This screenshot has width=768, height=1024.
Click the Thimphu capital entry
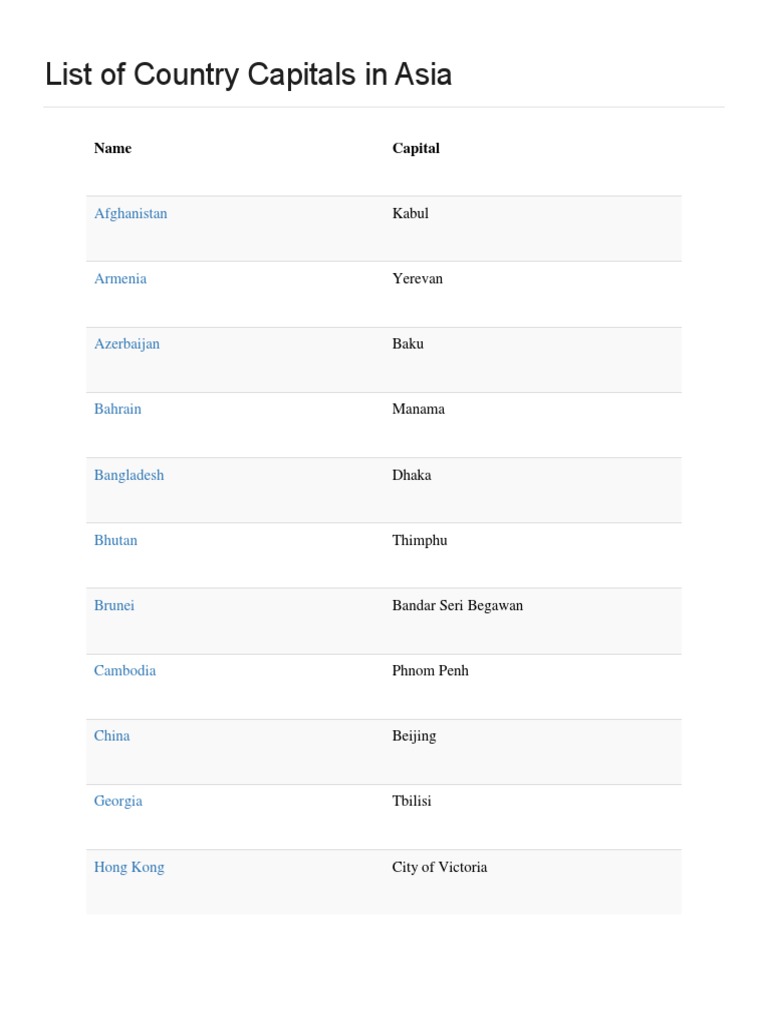[x=419, y=540]
